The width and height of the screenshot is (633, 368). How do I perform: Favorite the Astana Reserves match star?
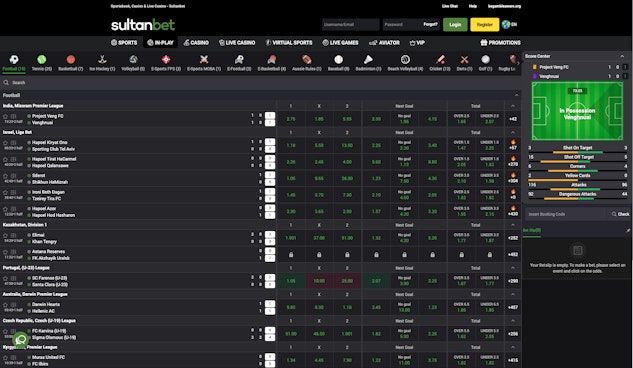coord(5,251)
